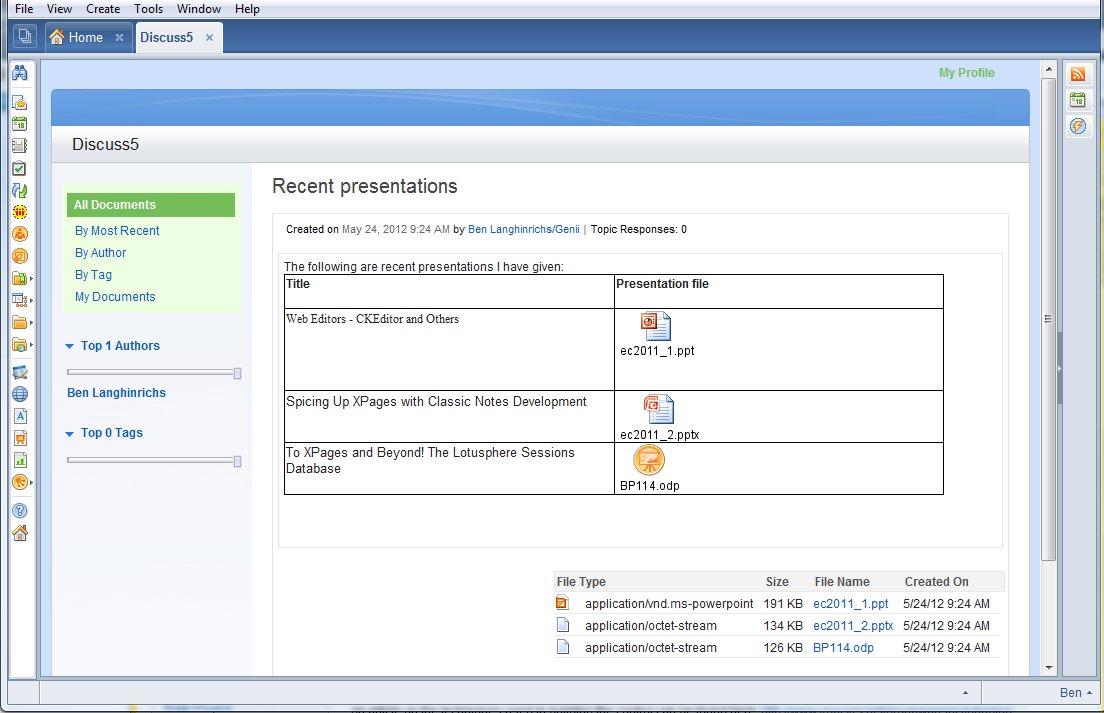Image resolution: width=1104 pixels, height=713 pixels.
Task: Open the Open List button left of Home tab
Action: 25,38
